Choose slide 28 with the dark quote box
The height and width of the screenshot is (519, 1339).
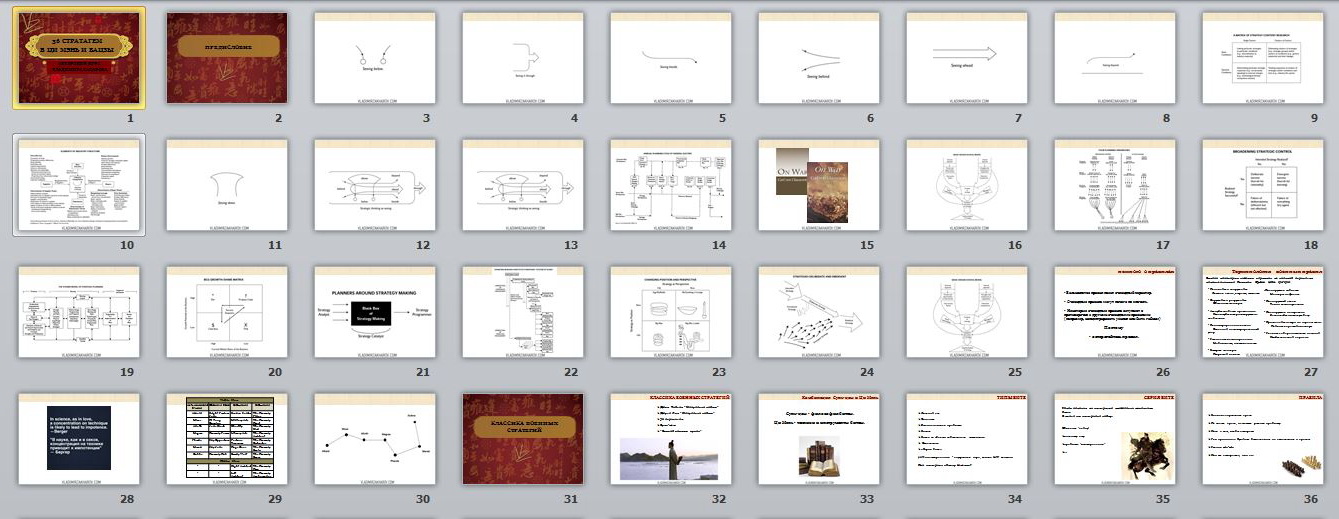point(79,438)
